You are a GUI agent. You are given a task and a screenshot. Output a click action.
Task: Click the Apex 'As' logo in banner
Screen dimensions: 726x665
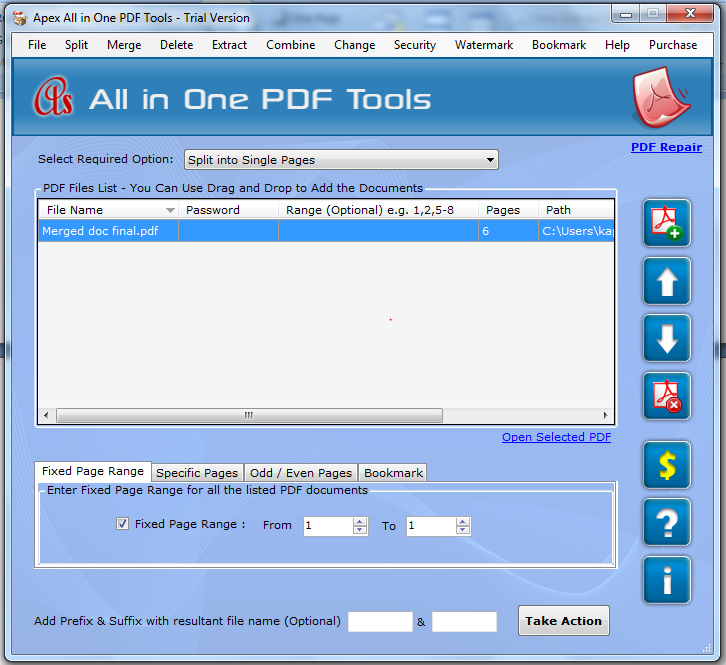click(53, 97)
